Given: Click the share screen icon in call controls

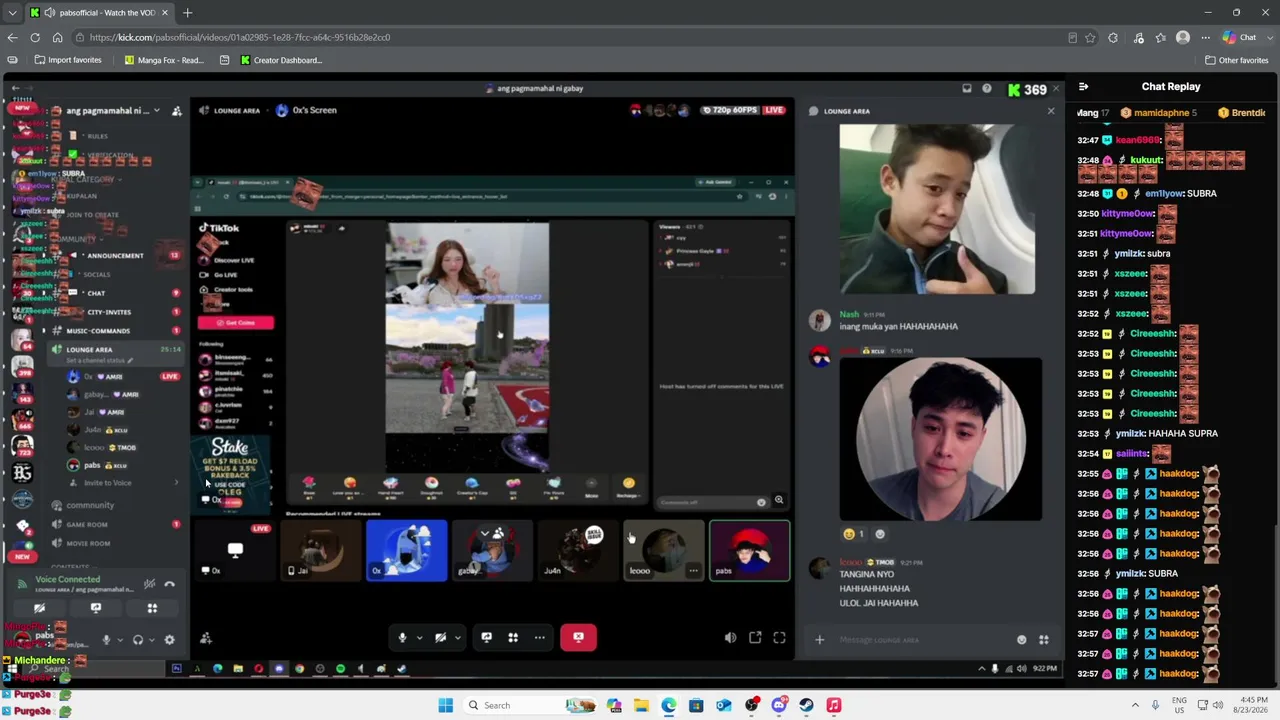Looking at the screenshot, I should [x=487, y=638].
